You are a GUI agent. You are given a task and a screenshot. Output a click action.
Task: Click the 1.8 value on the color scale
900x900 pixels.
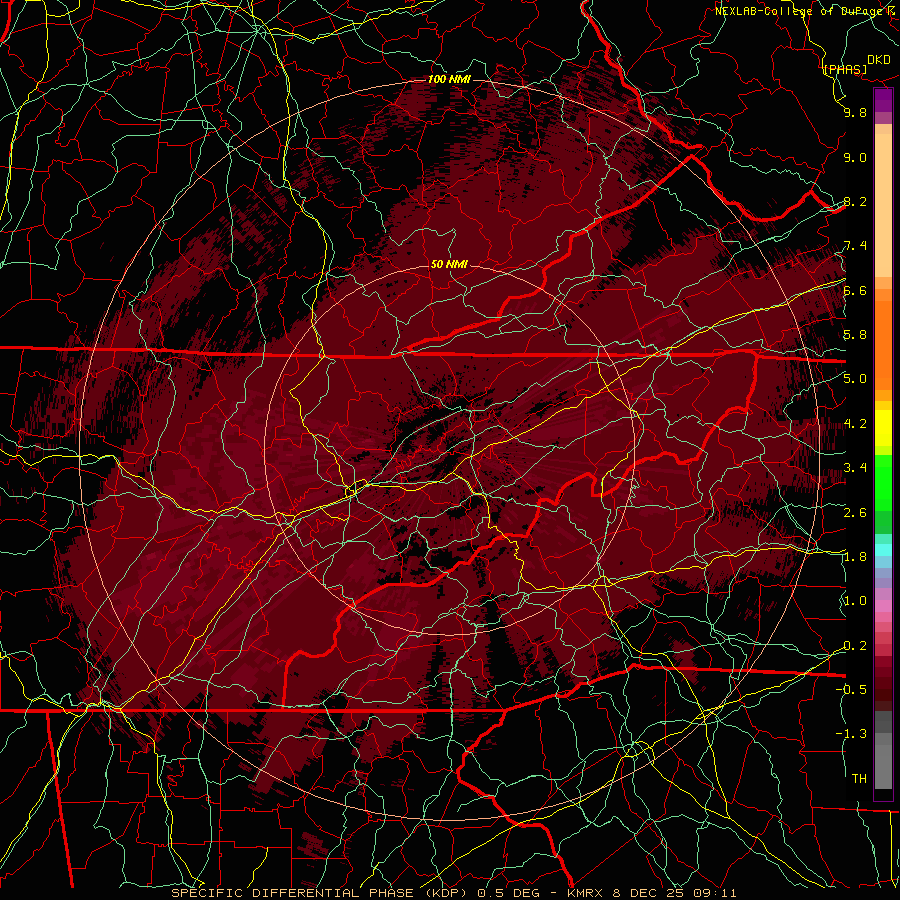pos(855,557)
